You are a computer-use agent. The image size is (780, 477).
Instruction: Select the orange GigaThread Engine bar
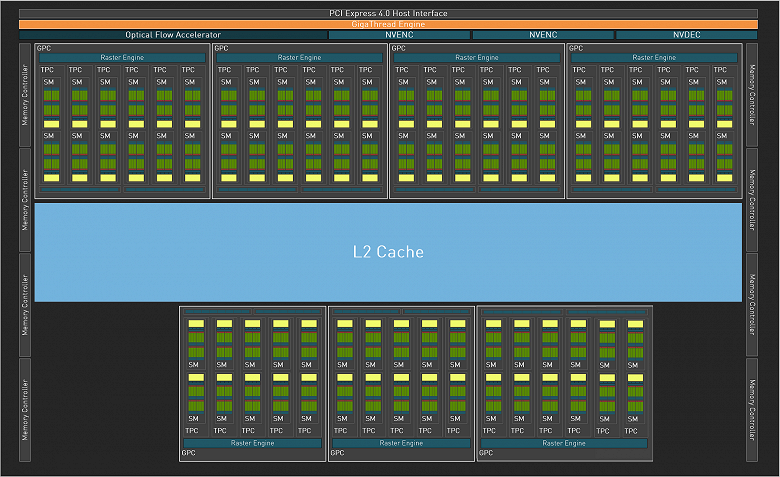(x=389, y=24)
